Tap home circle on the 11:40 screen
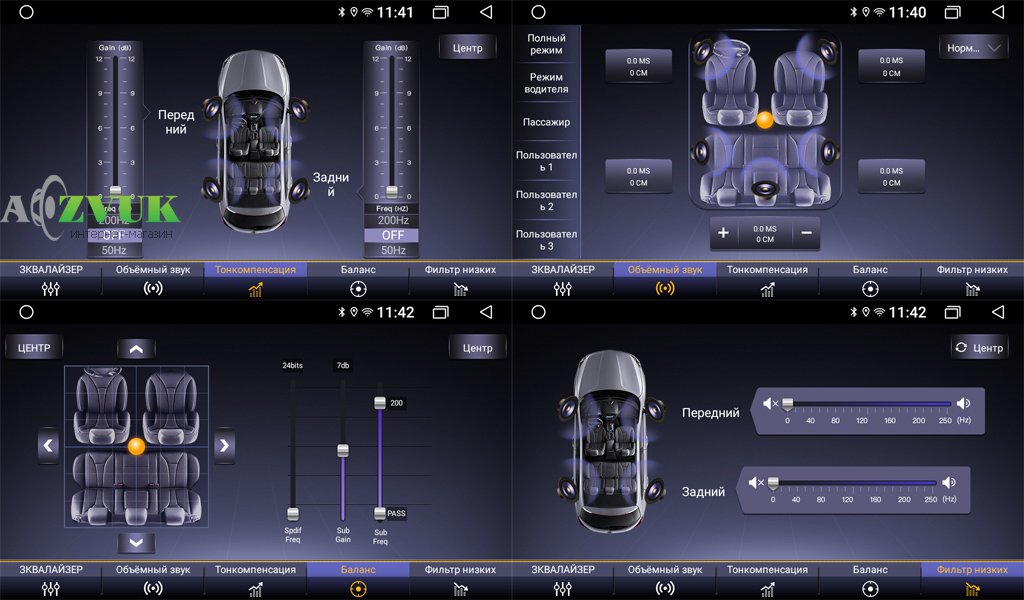The image size is (1024, 600). pyautogui.click(x=538, y=12)
